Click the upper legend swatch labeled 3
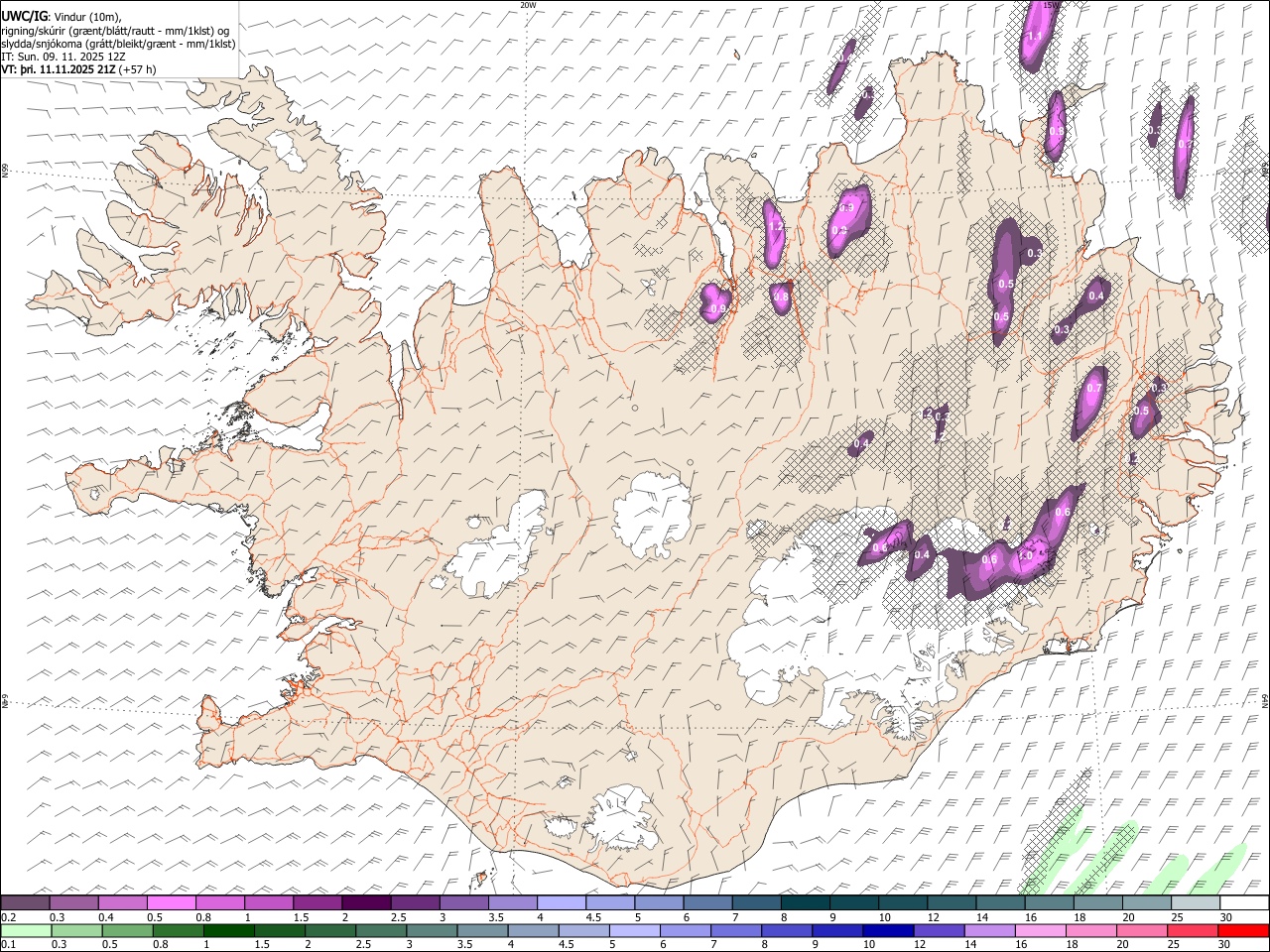1270x952 pixels. point(464,903)
